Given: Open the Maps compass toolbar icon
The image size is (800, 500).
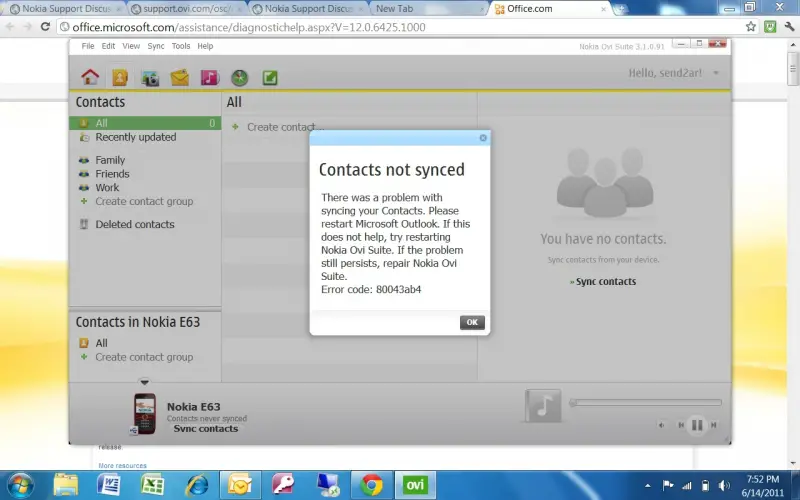Looking at the screenshot, I should pyautogui.click(x=239, y=78).
